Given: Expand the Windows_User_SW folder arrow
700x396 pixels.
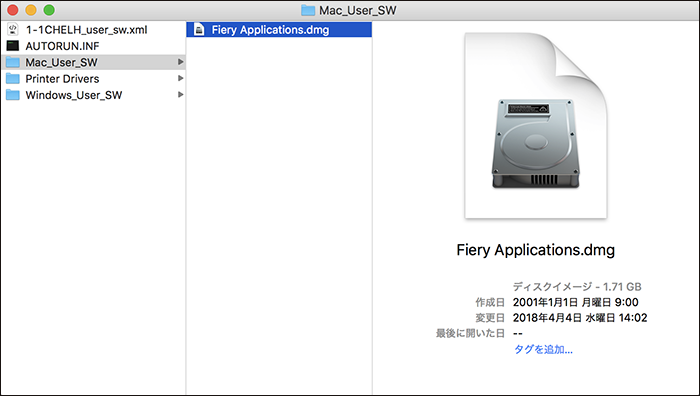Looking at the screenshot, I should 180,95.
